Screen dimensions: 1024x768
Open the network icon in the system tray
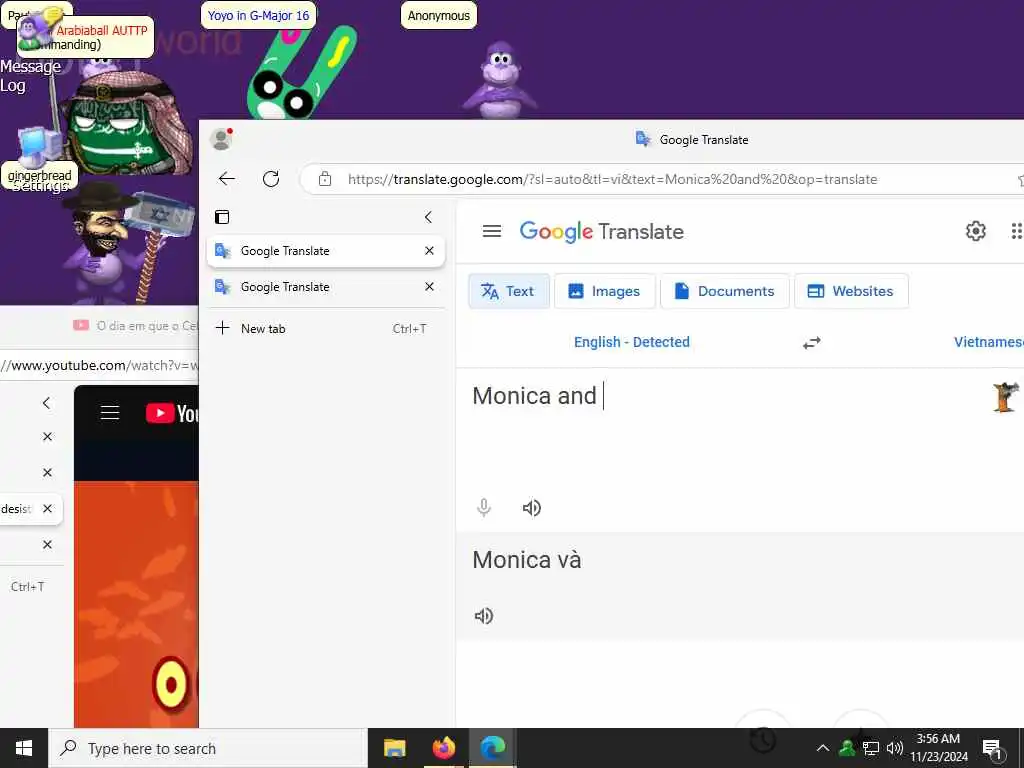(x=871, y=748)
